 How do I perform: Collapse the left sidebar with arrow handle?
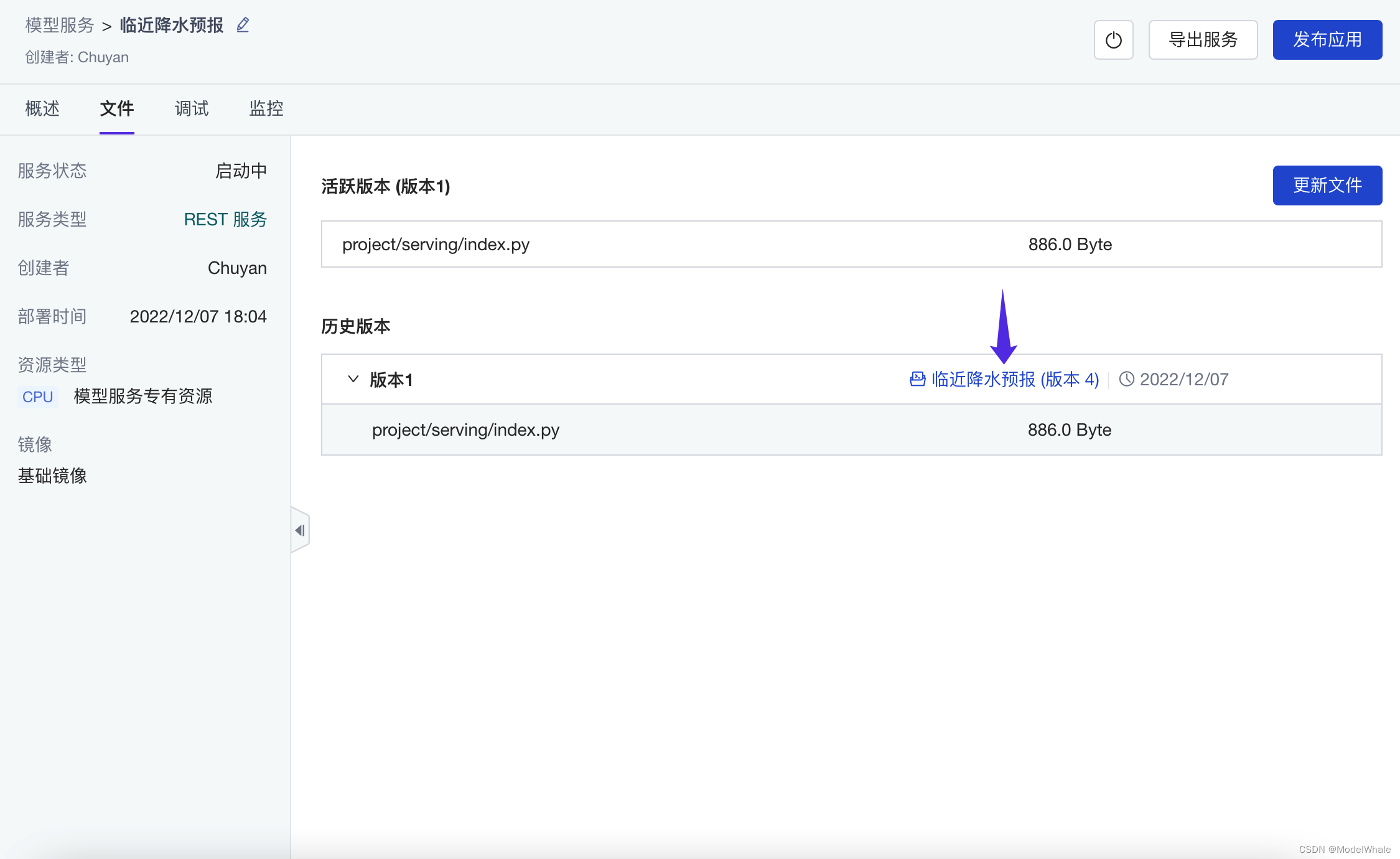tap(300, 530)
